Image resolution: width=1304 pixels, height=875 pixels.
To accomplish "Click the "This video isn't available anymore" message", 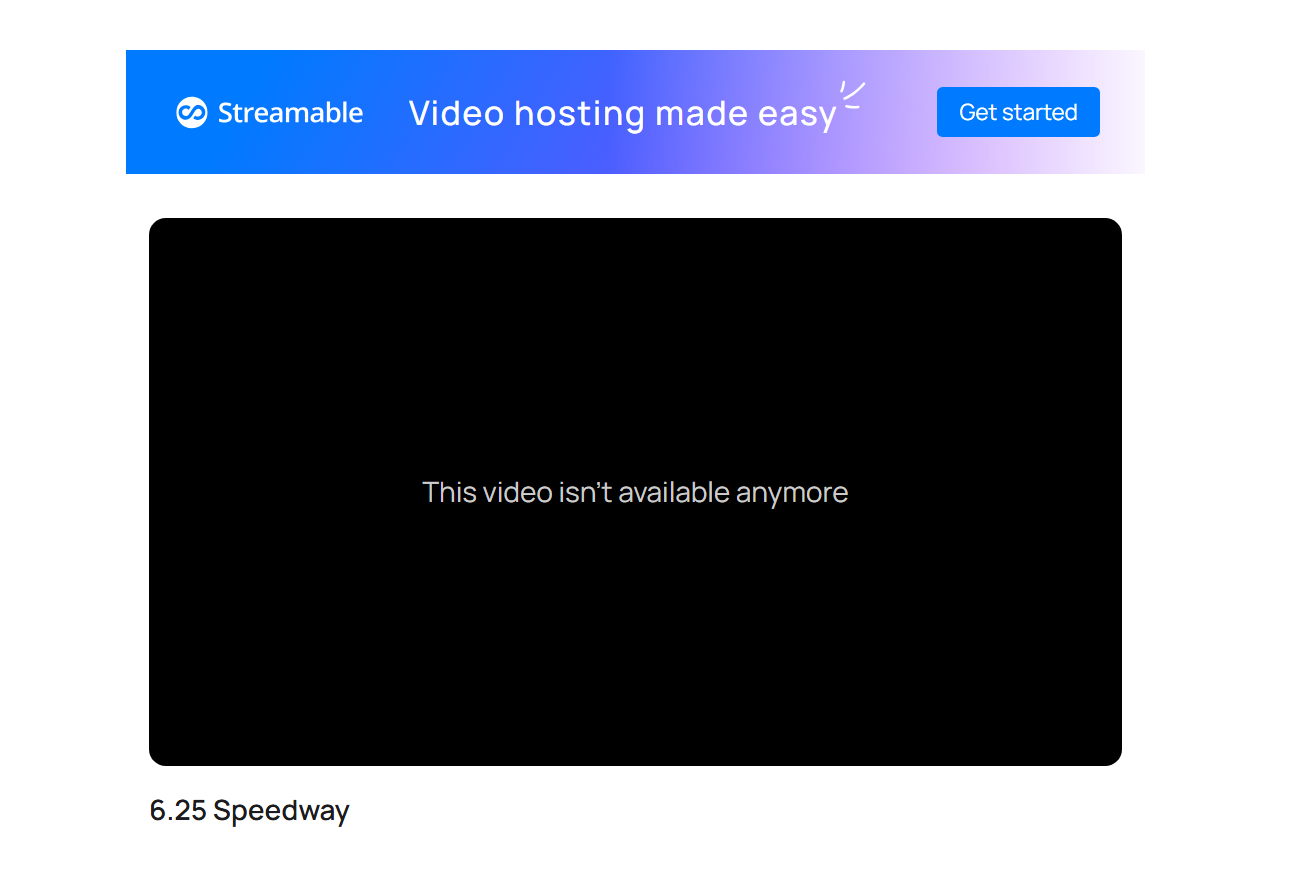I will [635, 492].
